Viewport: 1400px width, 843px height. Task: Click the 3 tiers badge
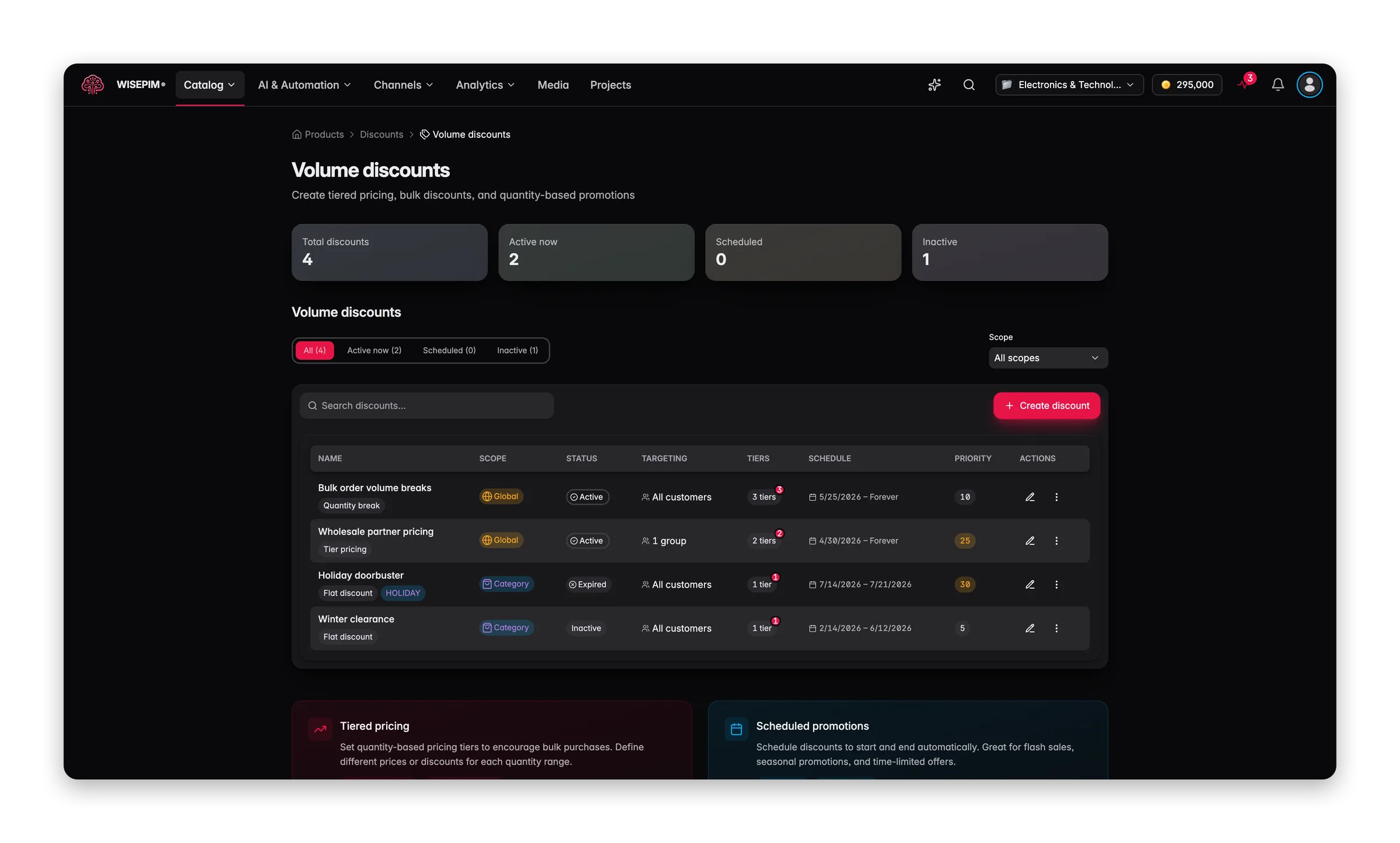764,497
